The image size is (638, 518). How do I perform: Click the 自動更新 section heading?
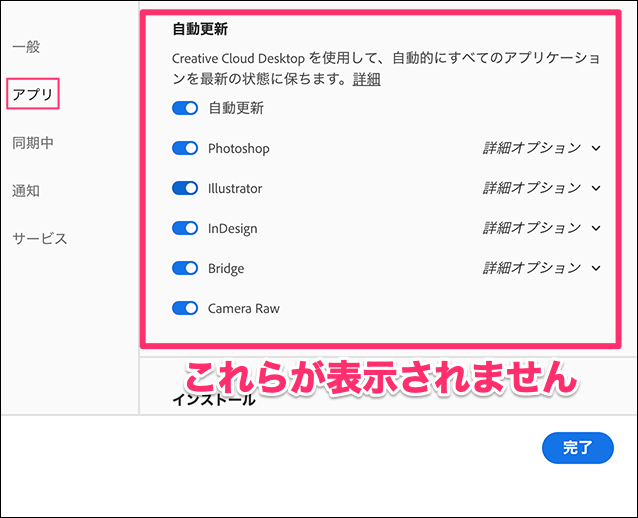coord(200,29)
